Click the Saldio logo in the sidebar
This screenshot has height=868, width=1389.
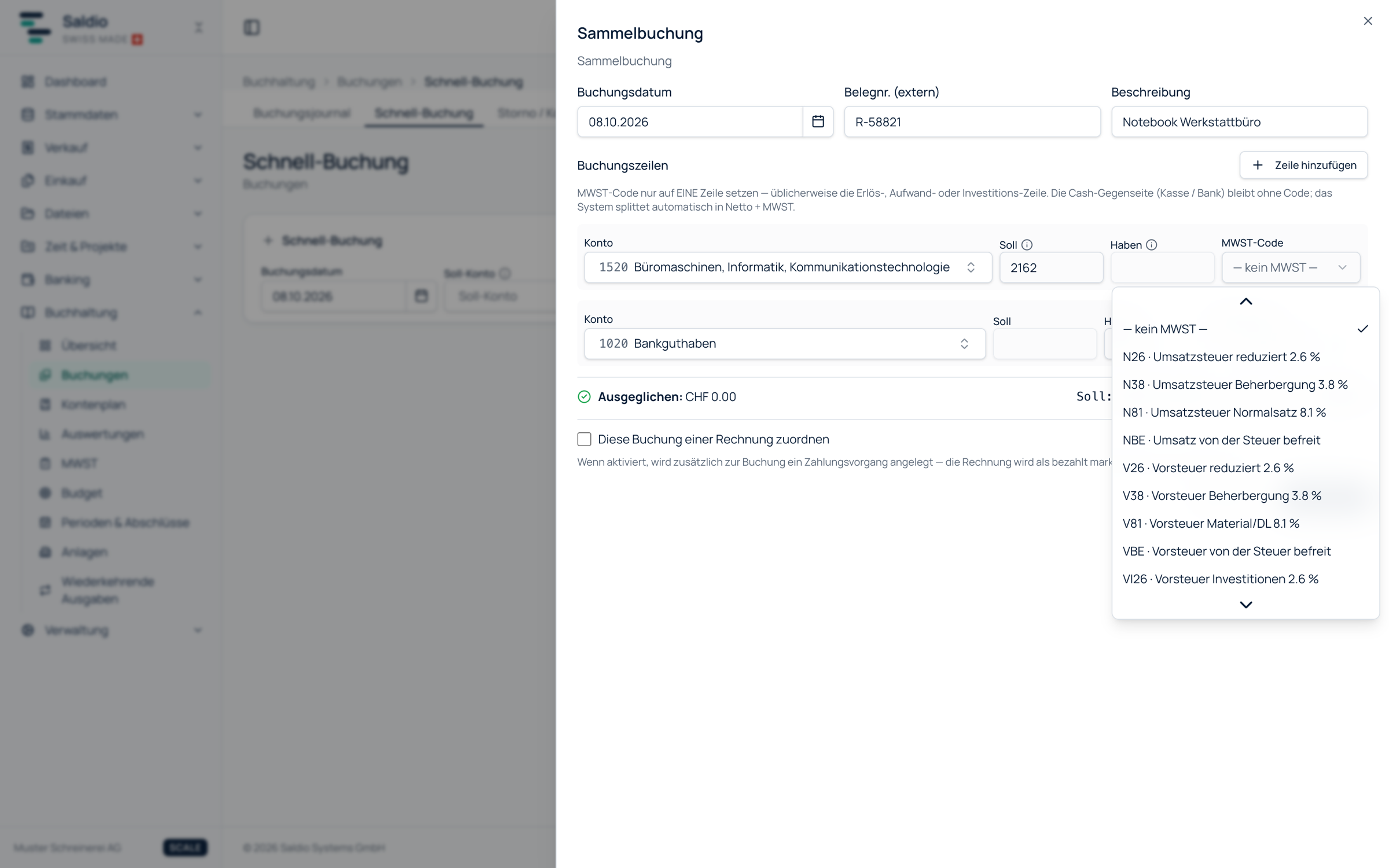coord(35,27)
